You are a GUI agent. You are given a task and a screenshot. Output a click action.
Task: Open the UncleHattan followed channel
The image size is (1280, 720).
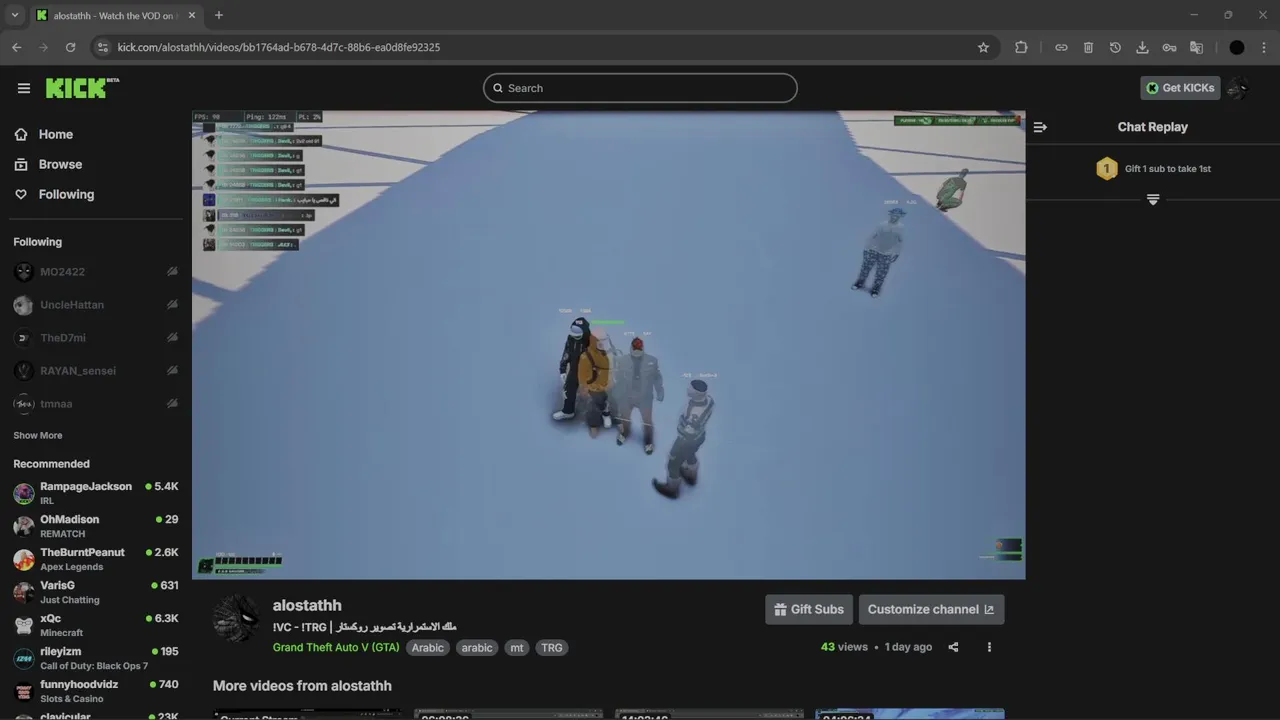click(95, 305)
